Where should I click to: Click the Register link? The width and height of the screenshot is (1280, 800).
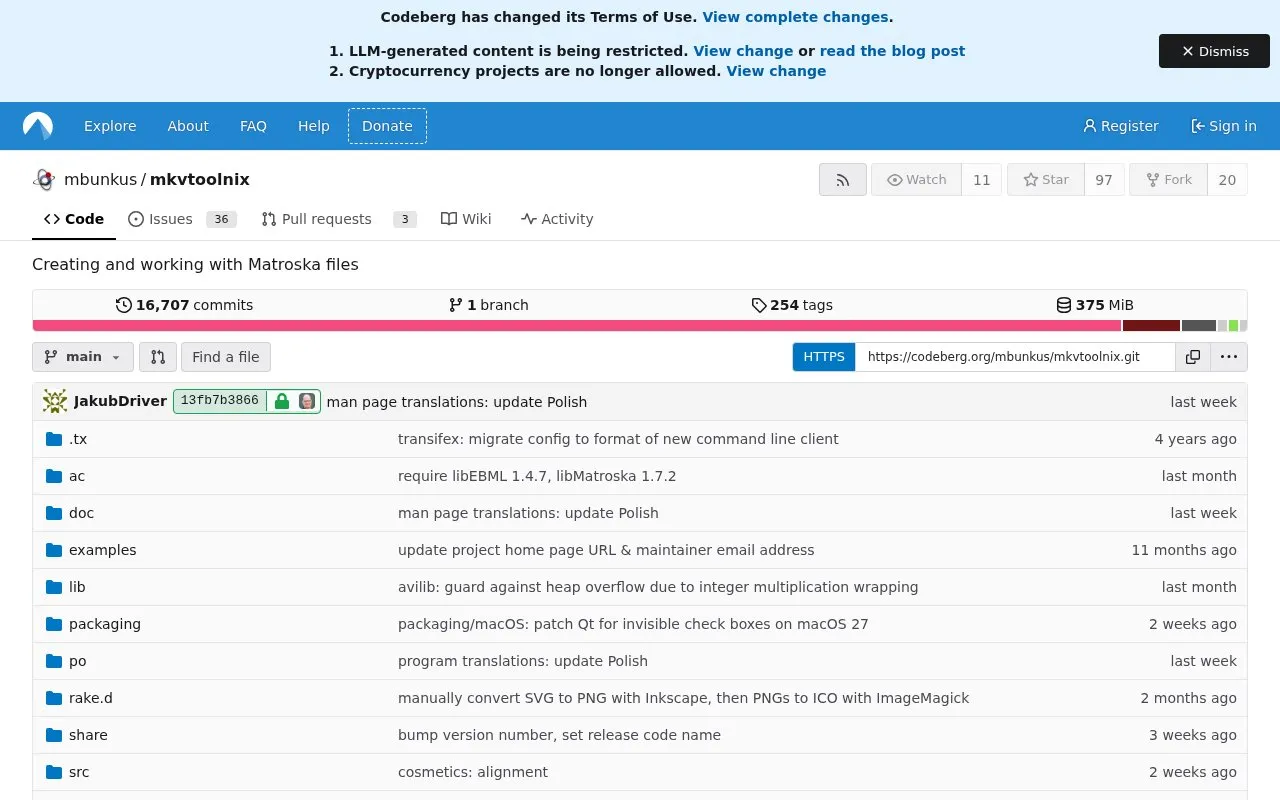tap(1120, 126)
